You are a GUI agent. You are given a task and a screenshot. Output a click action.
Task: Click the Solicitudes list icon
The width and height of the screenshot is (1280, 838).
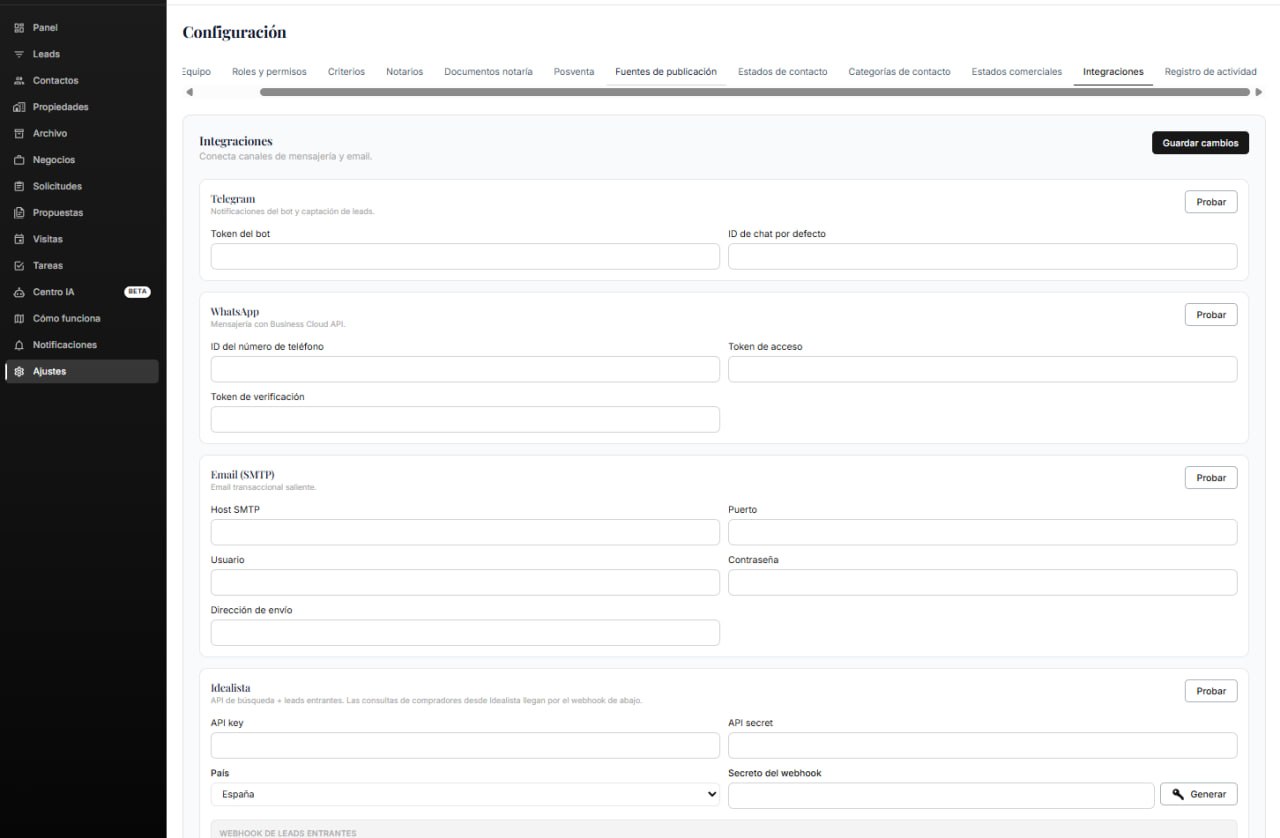[19, 186]
